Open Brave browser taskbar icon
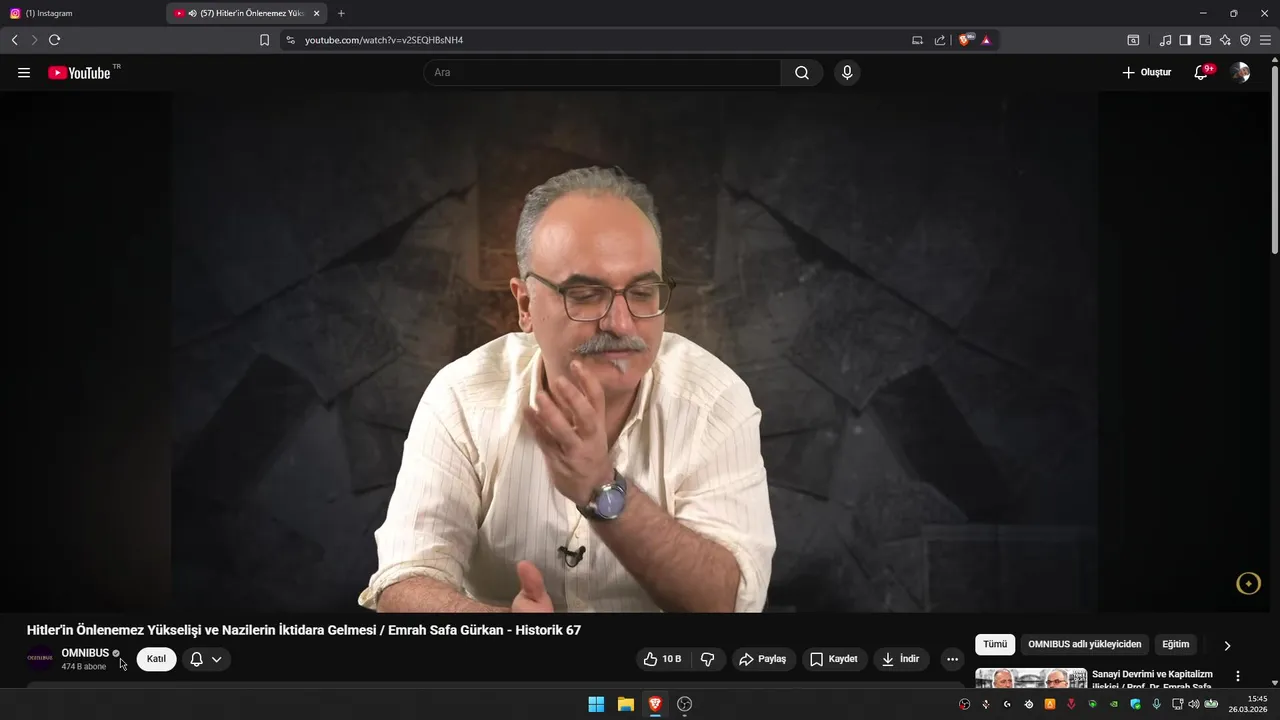 click(x=655, y=704)
